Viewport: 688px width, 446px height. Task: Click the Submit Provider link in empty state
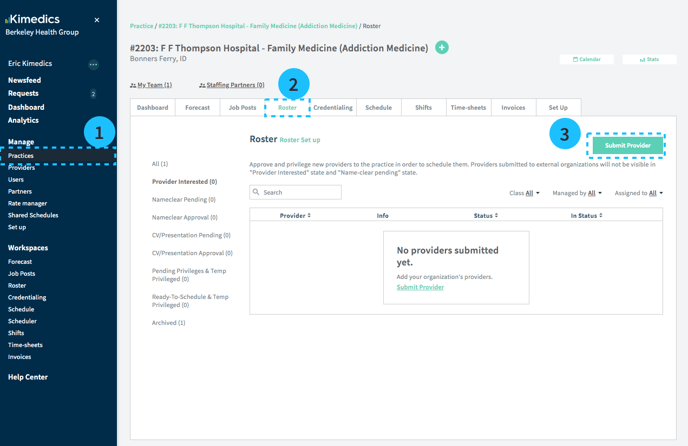click(x=420, y=287)
